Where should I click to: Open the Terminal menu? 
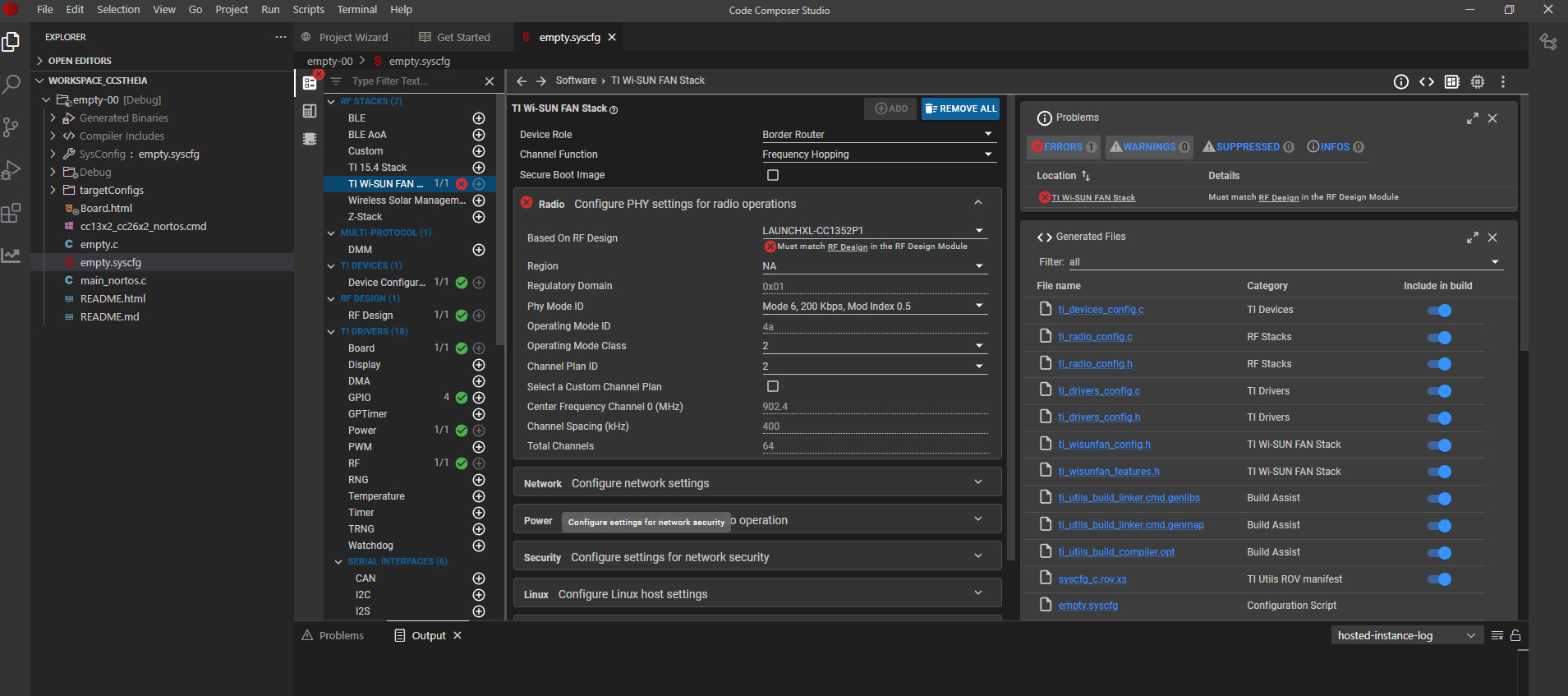(x=356, y=10)
